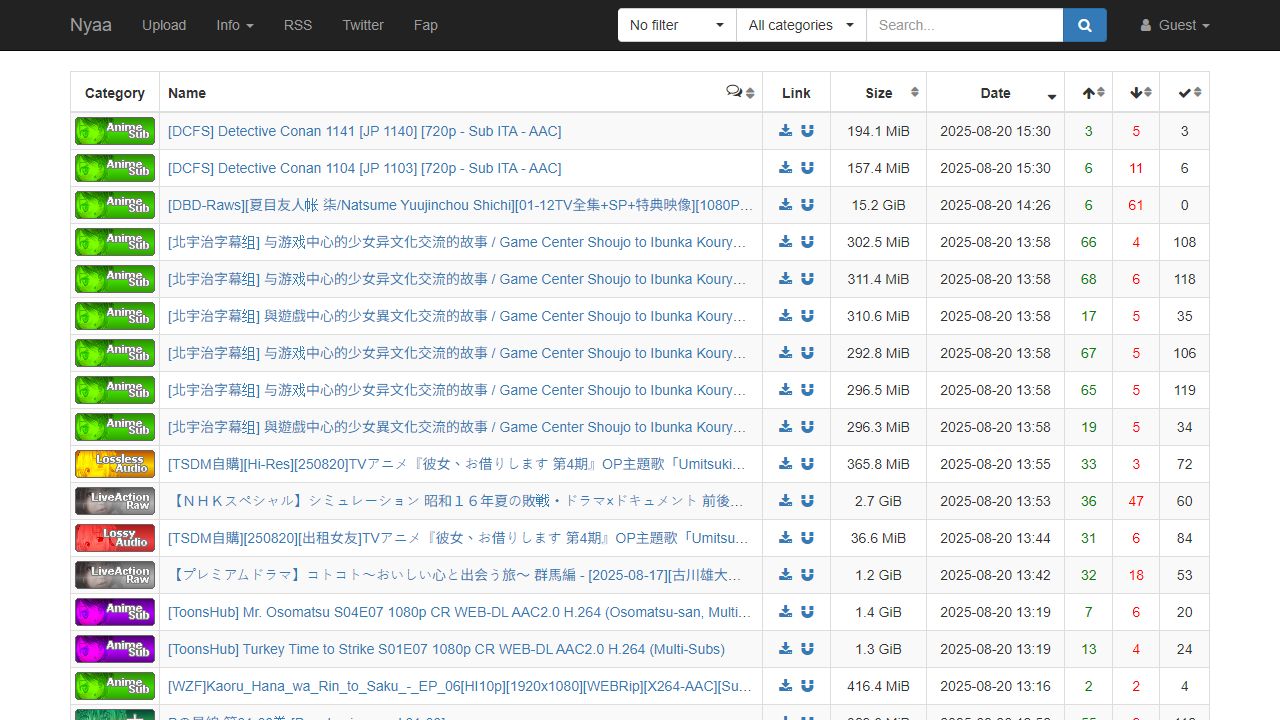Open magnet link for Natsume Yuujinchou Shichi
1280x720 pixels.
click(x=807, y=204)
